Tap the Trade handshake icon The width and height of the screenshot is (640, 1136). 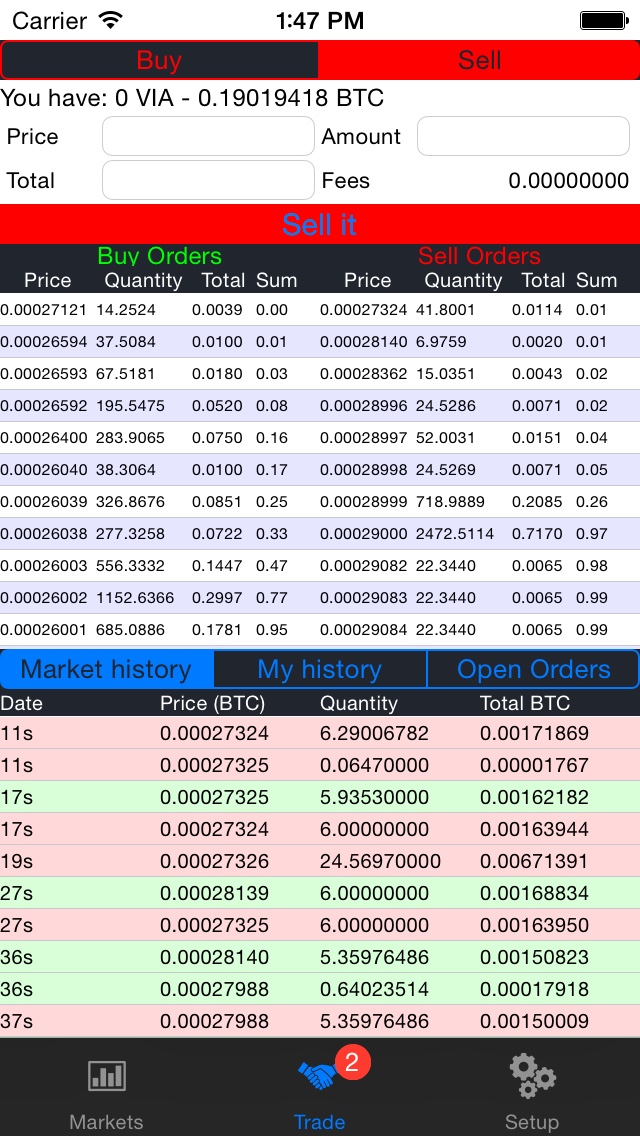[318, 1076]
